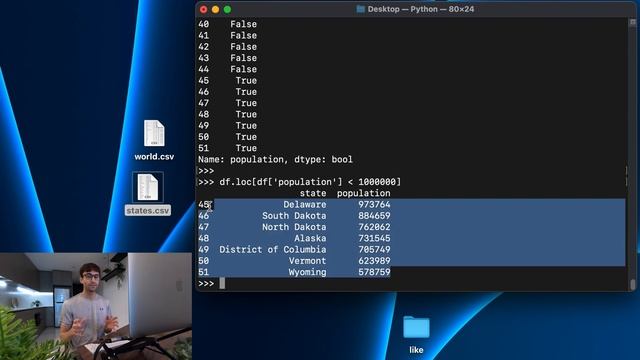Minimize the terminal with yellow button
This screenshot has height=360, width=640.
[216, 9]
